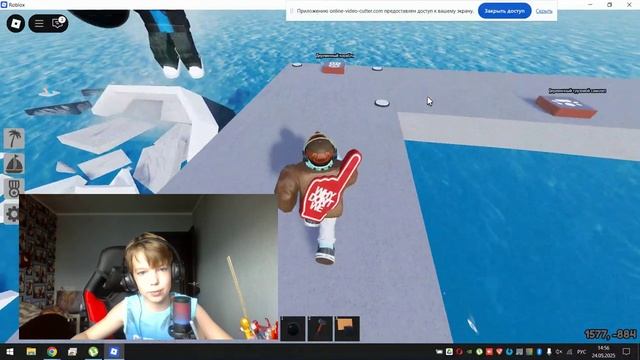
Task: Click the coordinates readout 1577, -884
Action: 610,334
